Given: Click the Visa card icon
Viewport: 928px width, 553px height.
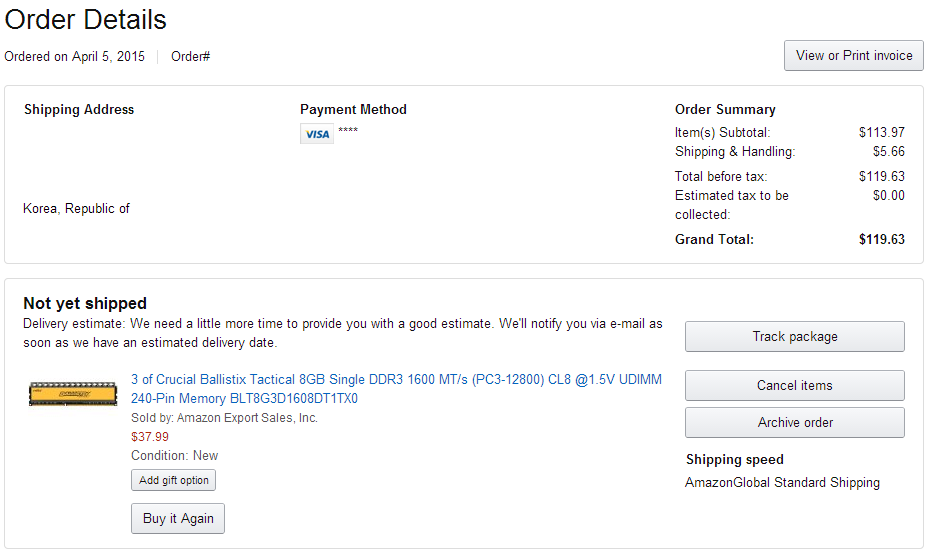Looking at the screenshot, I should pyautogui.click(x=317, y=134).
